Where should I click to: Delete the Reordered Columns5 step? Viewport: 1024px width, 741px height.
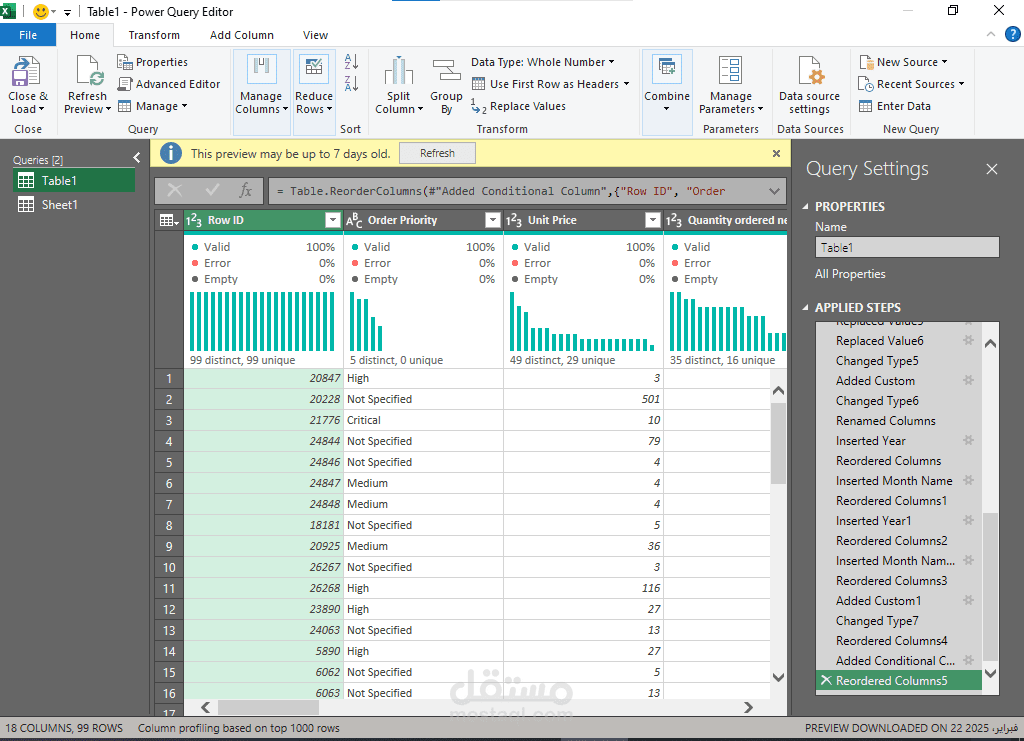coord(826,680)
